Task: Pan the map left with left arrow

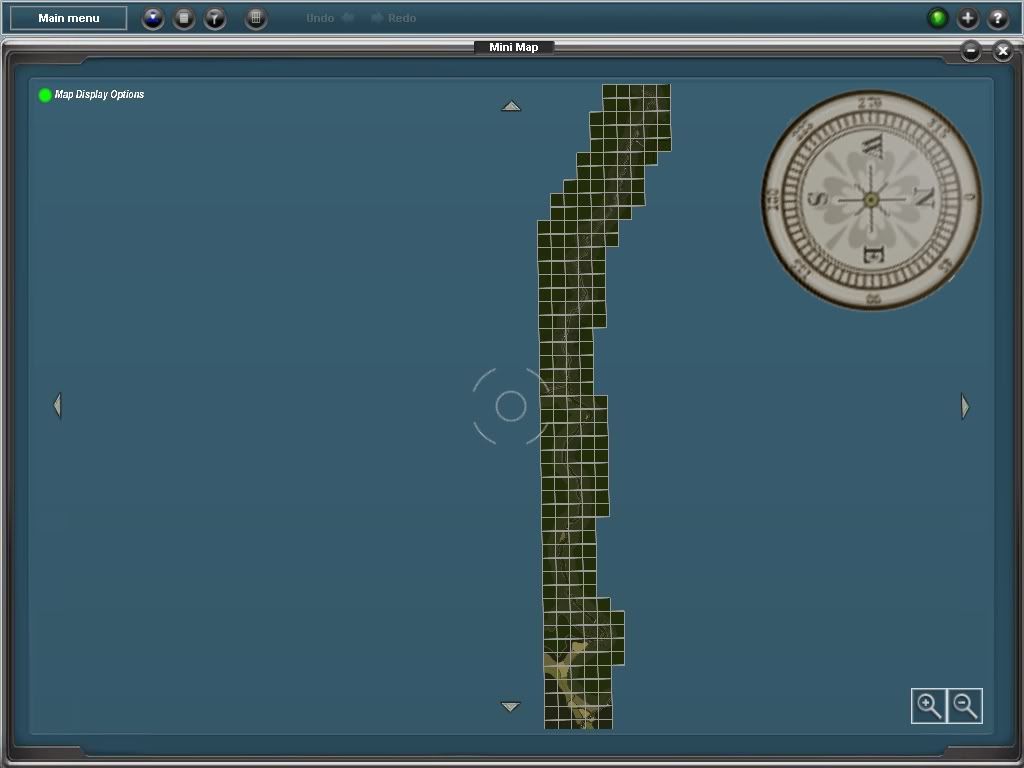Action: click(x=57, y=406)
